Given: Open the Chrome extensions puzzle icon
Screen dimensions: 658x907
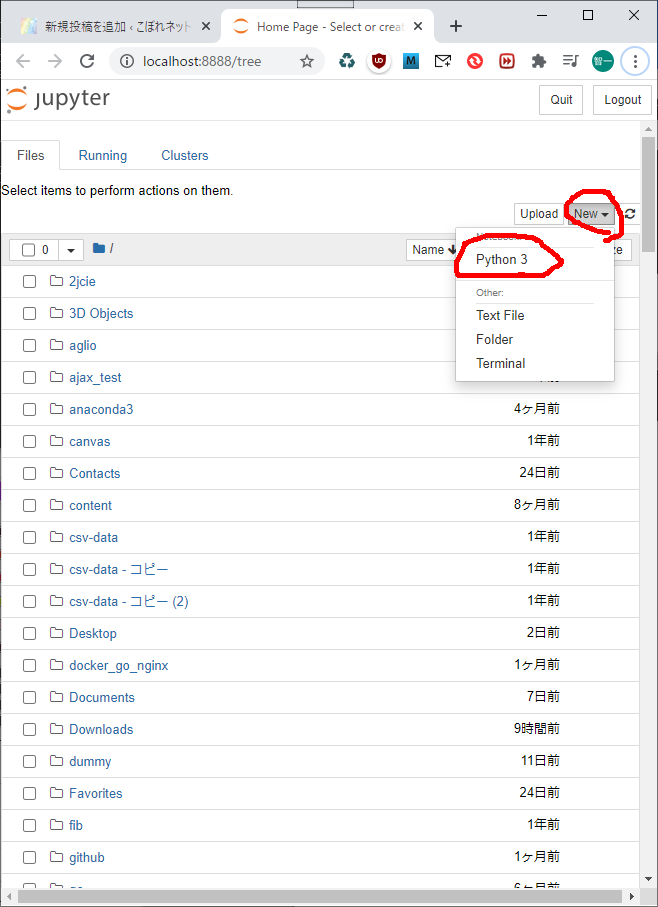Looking at the screenshot, I should click(539, 61).
